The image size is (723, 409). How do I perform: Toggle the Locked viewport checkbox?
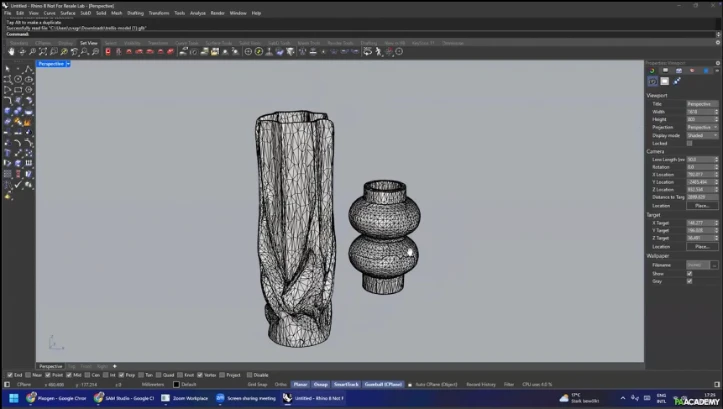point(689,143)
